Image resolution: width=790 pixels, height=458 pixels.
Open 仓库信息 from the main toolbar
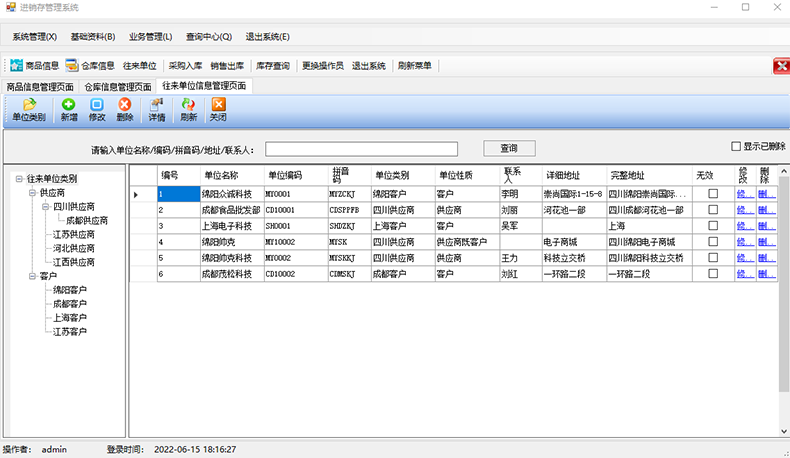[90, 66]
